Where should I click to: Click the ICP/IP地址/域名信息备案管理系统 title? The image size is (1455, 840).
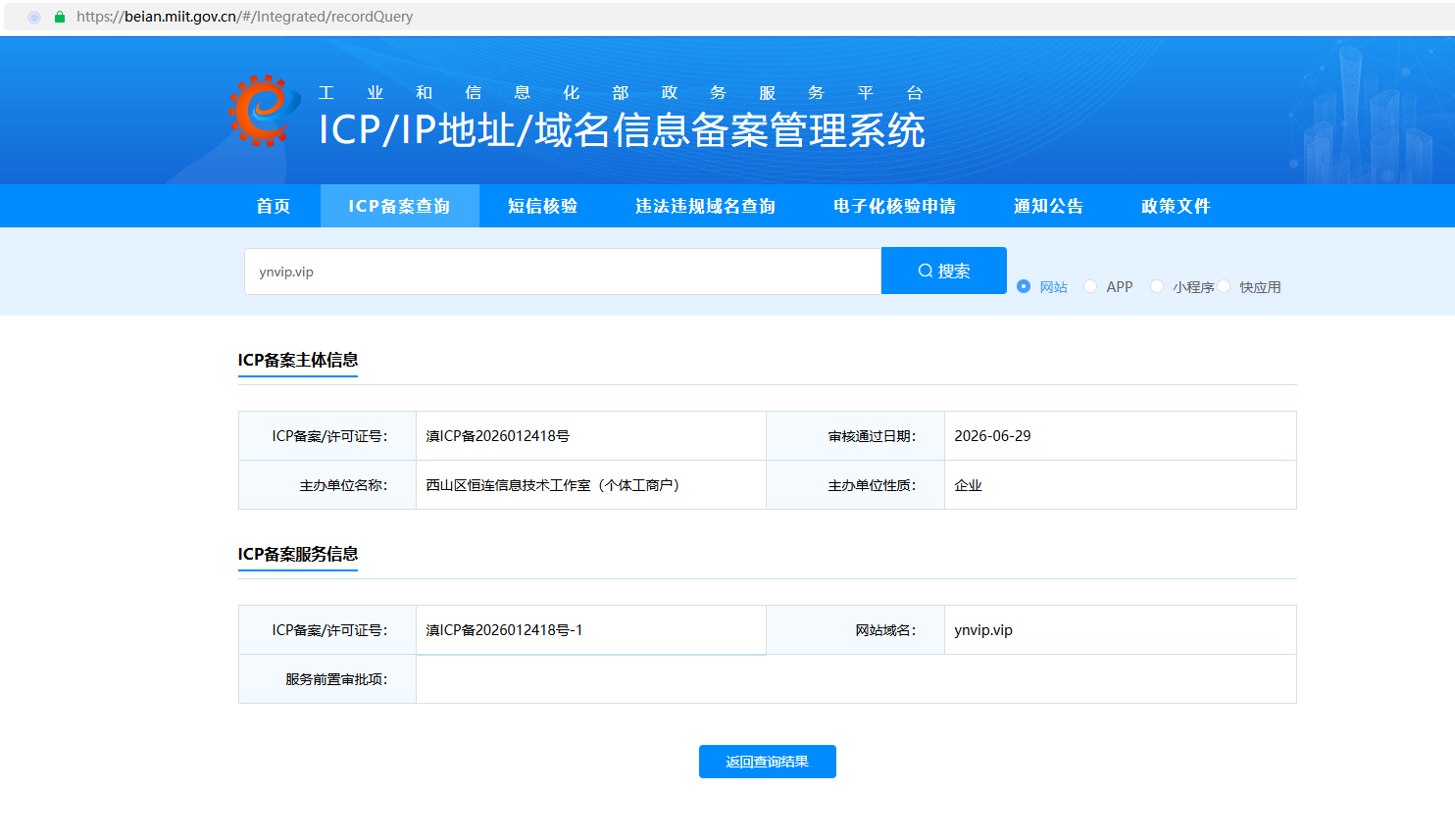coord(622,130)
